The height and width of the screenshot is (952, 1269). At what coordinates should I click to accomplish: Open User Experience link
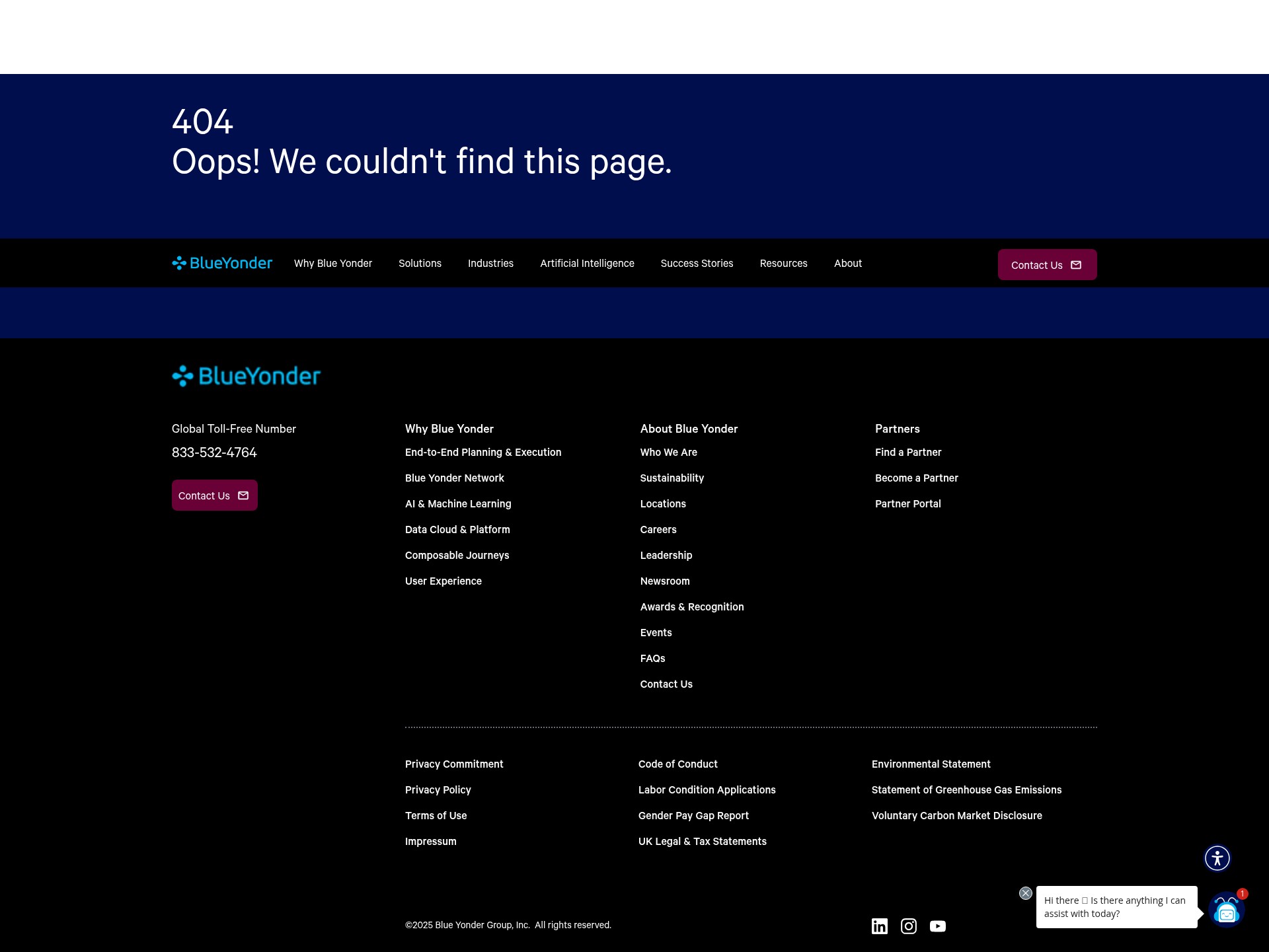click(443, 581)
